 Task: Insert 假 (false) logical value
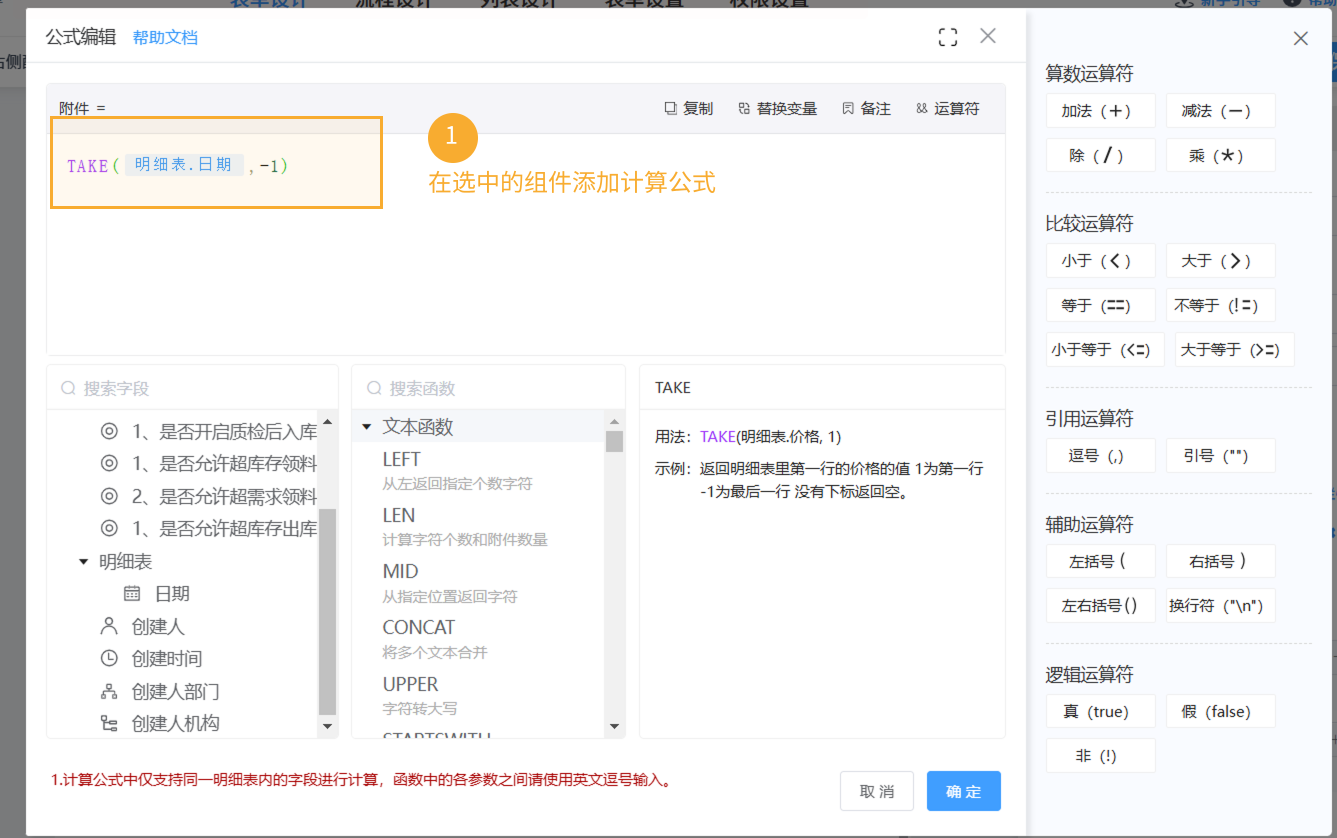pos(1220,711)
